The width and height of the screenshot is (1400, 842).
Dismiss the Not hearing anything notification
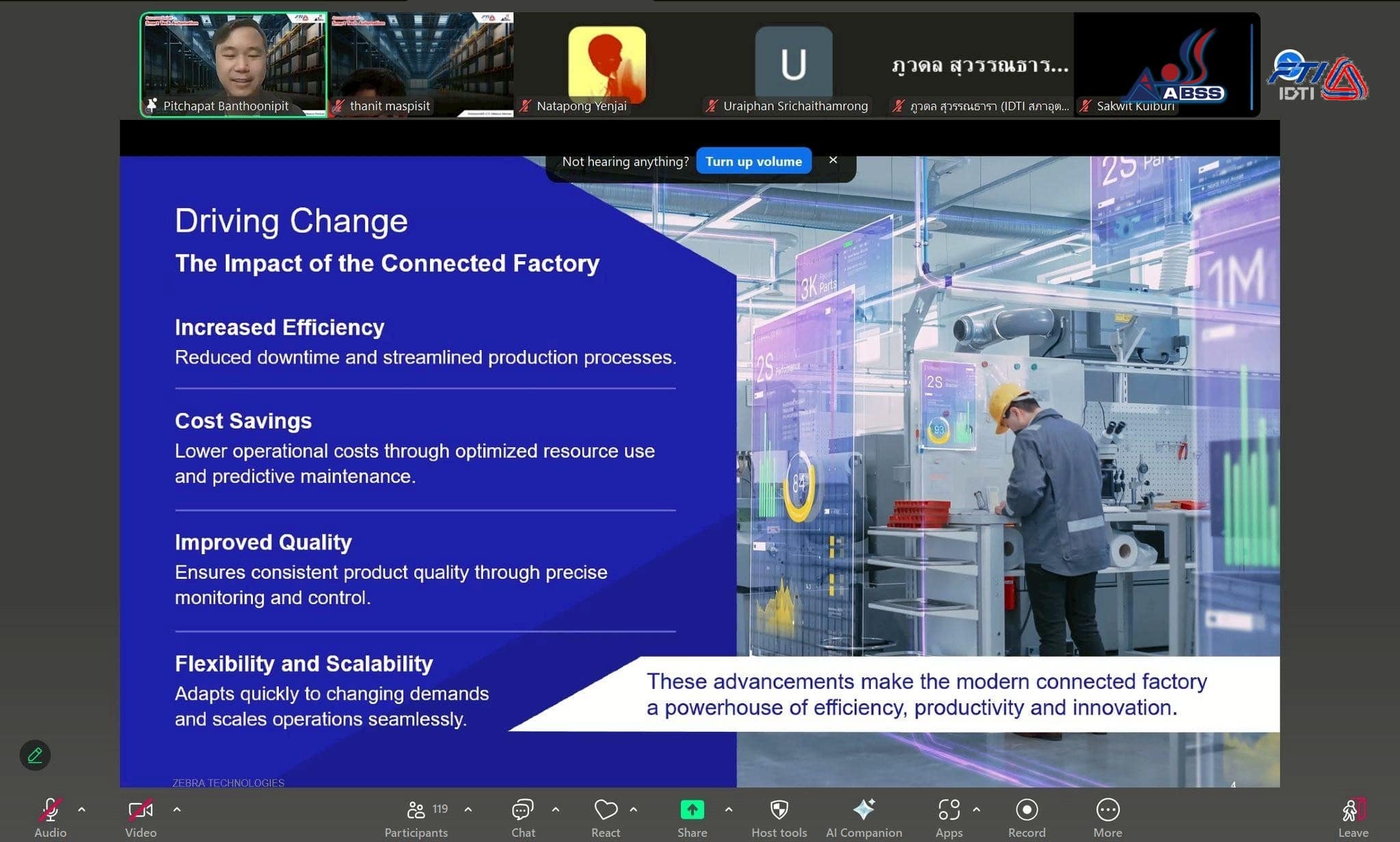tap(833, 160)
